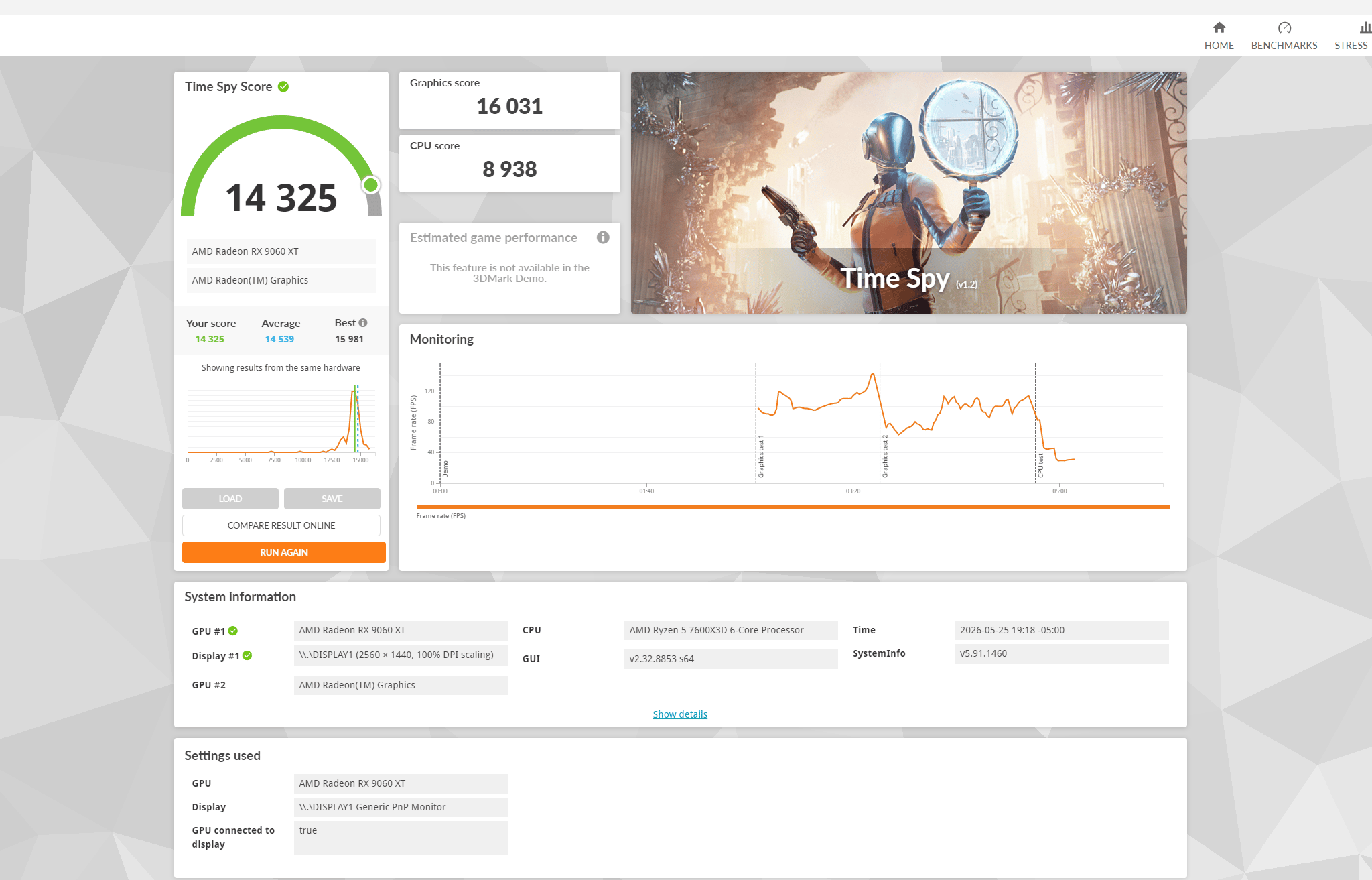Click the CPU test marker in chart
Image resolution: width=1372 pixels, height=880 pixels.
click(1040, 466)
